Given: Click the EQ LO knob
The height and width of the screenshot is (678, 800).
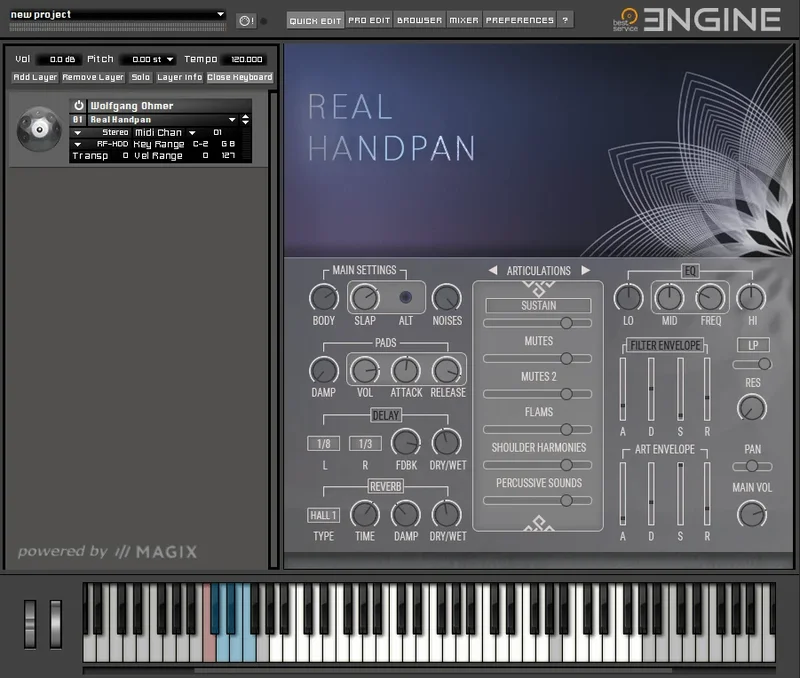Looking at the screenshot, I should point(628,297).
